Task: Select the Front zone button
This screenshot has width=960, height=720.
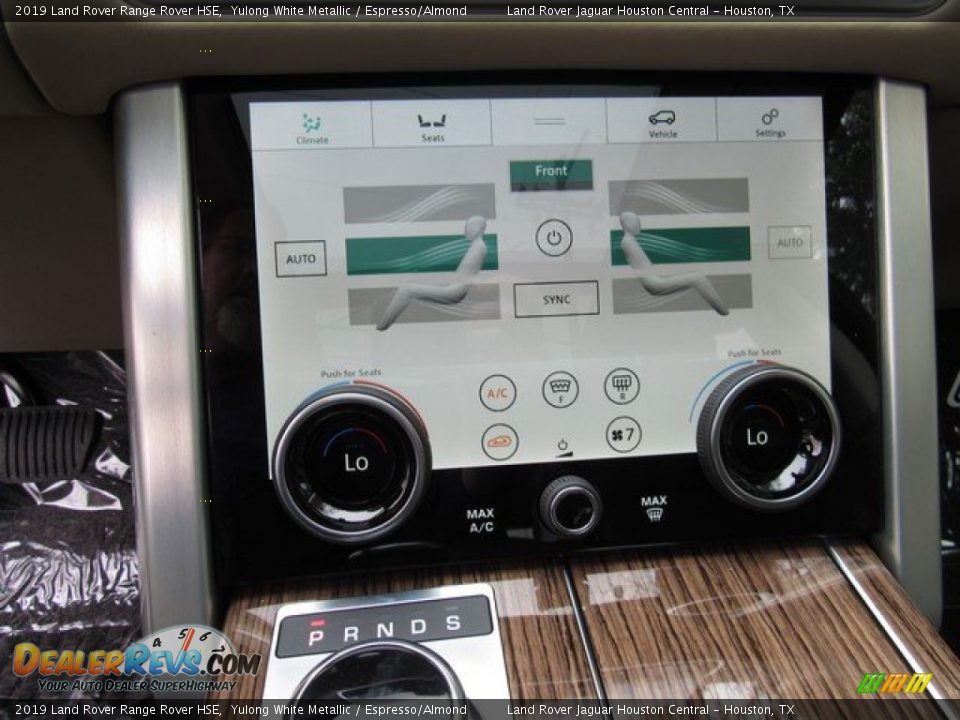Action: click(x=550, y=173)
